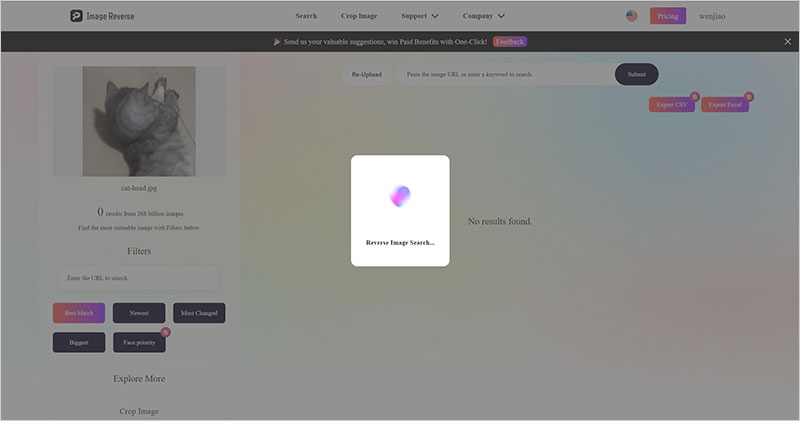Expand the Support dropdown menu

click(420, 16)
